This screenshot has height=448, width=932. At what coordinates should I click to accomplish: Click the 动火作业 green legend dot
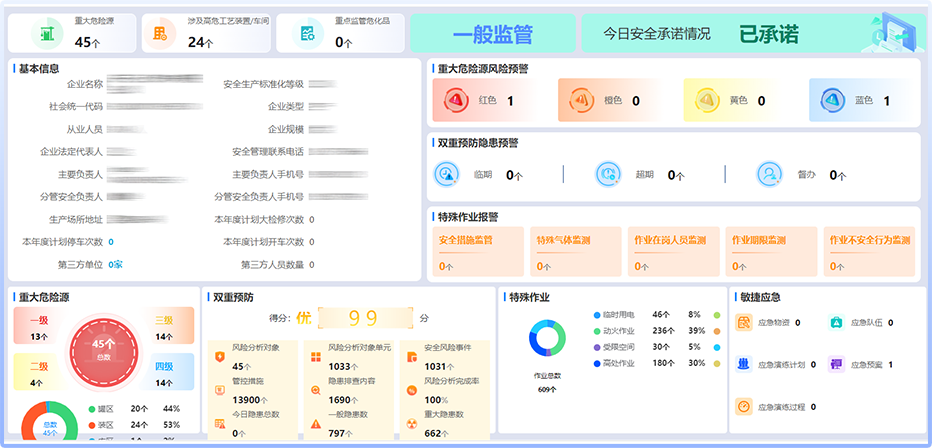click(597, 331)
